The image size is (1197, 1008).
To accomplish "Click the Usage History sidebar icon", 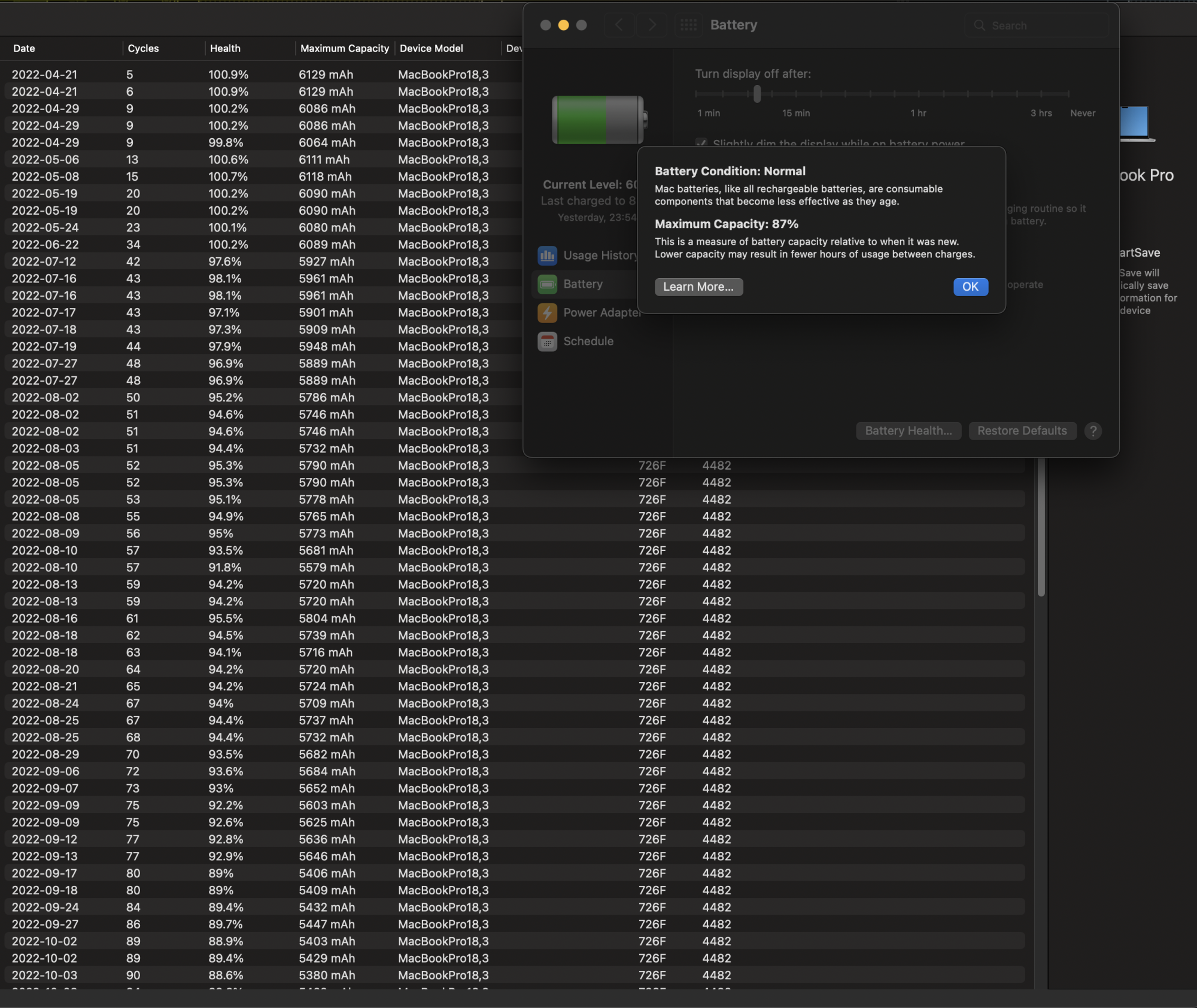I will pos(547,255).
